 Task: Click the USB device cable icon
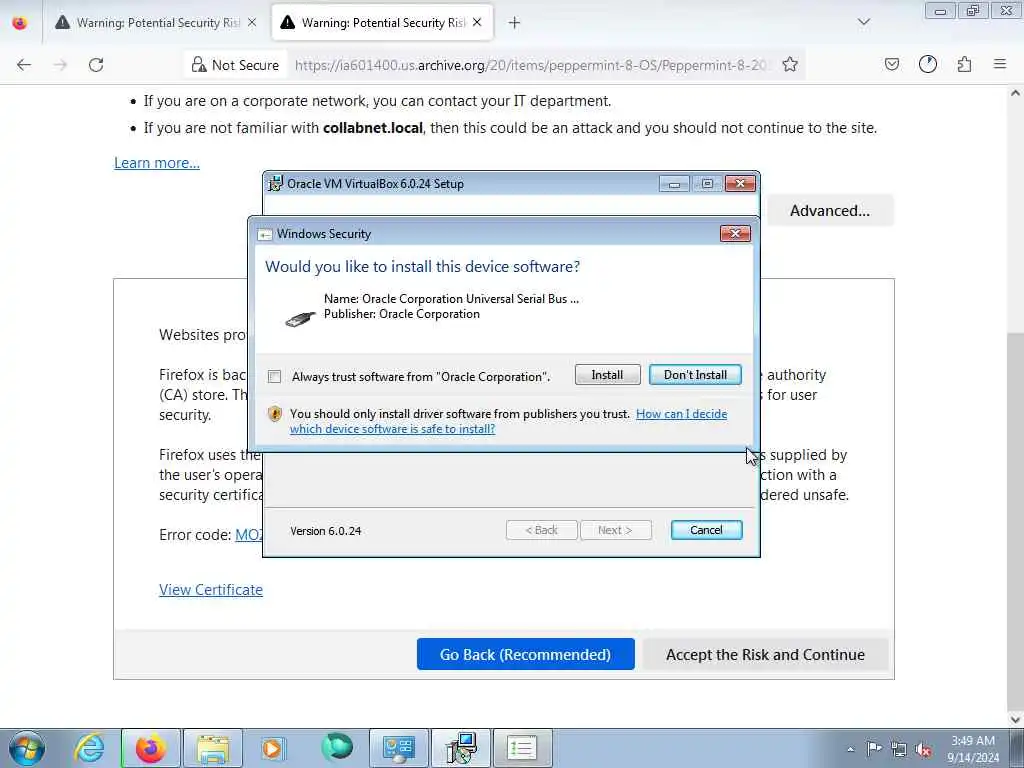pyautogui.click(x=300, y=319)
